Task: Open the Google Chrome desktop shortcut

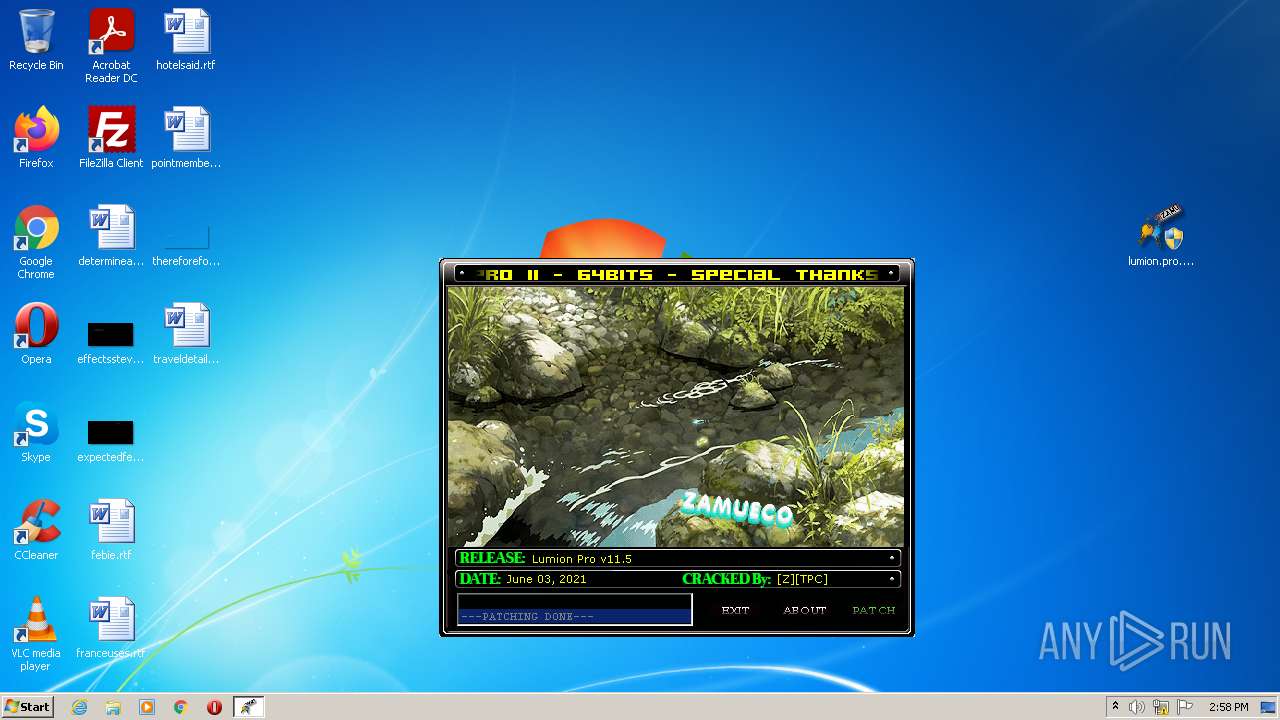Action: (x=36, y=242)
